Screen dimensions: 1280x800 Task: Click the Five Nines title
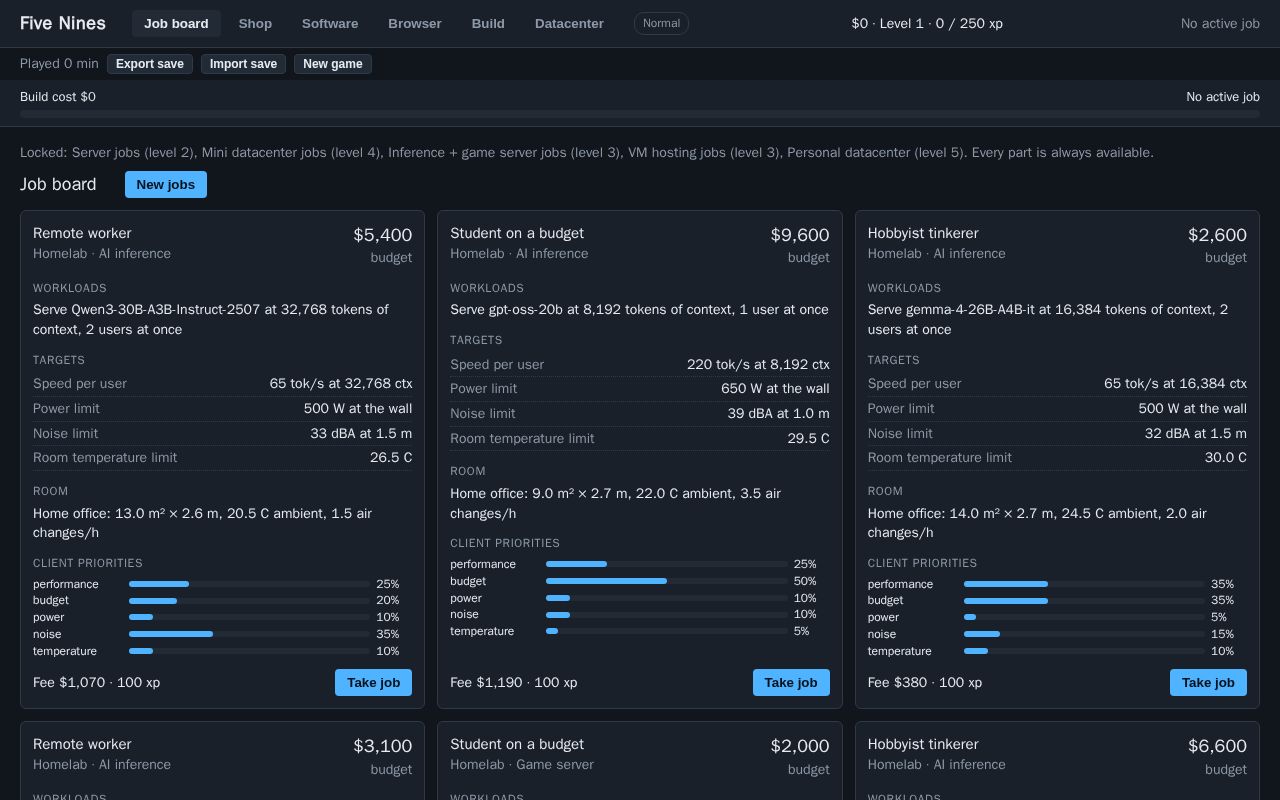(x=63, y=23)
